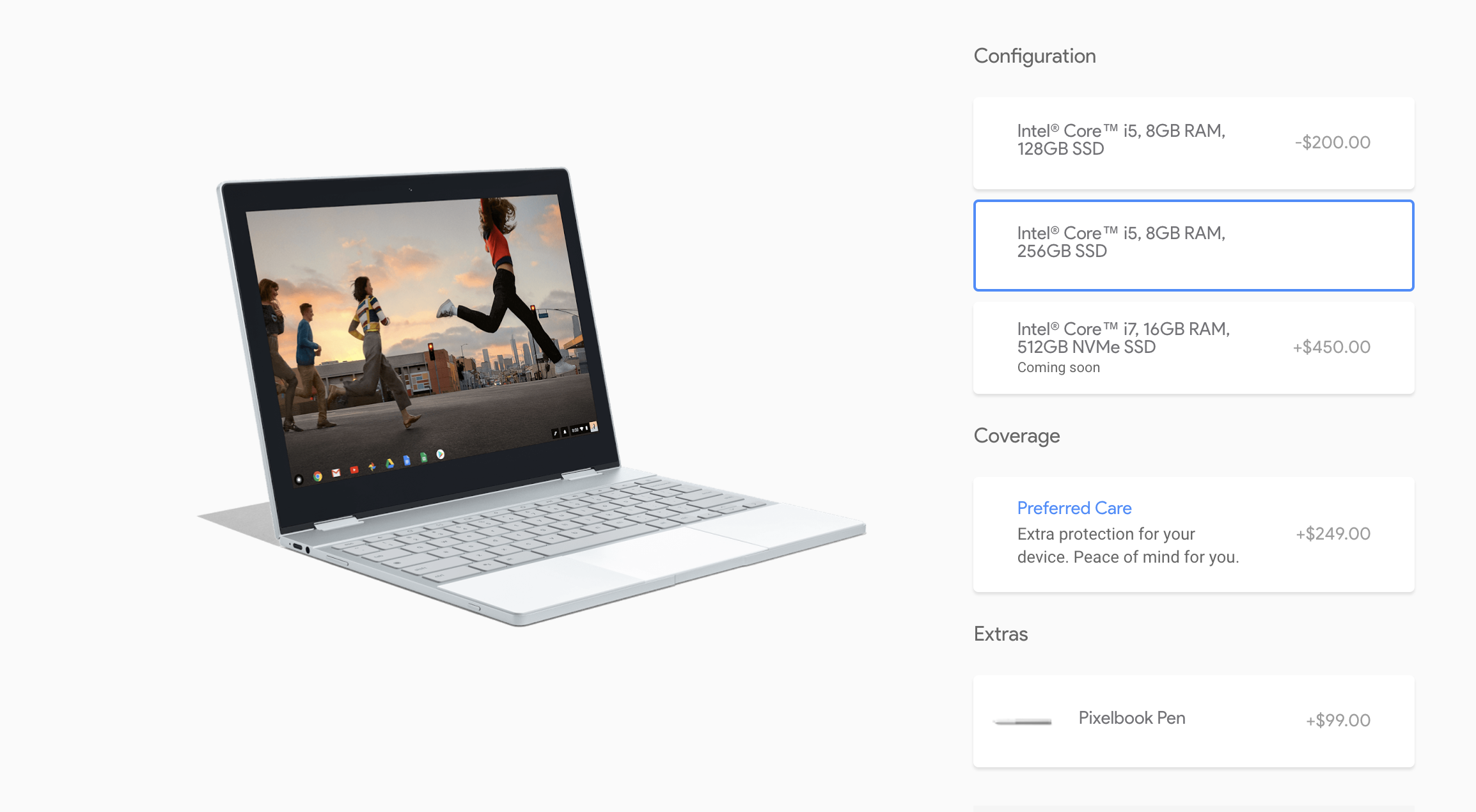Click the +$99.00 Pixelbook Pen price
This screenshot has width=1476, height=812.
tap(1338, 720)
